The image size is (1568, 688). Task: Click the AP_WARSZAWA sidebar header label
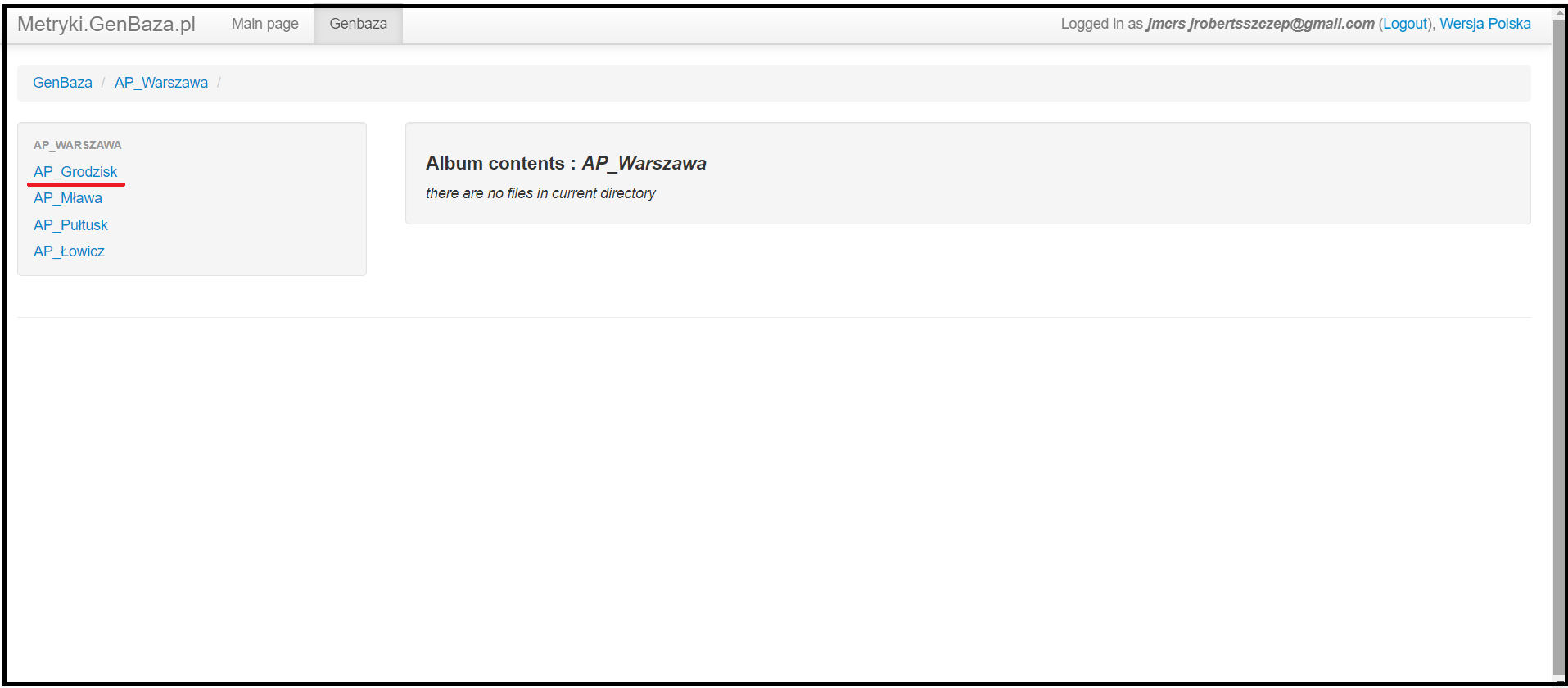pos(77,145)
